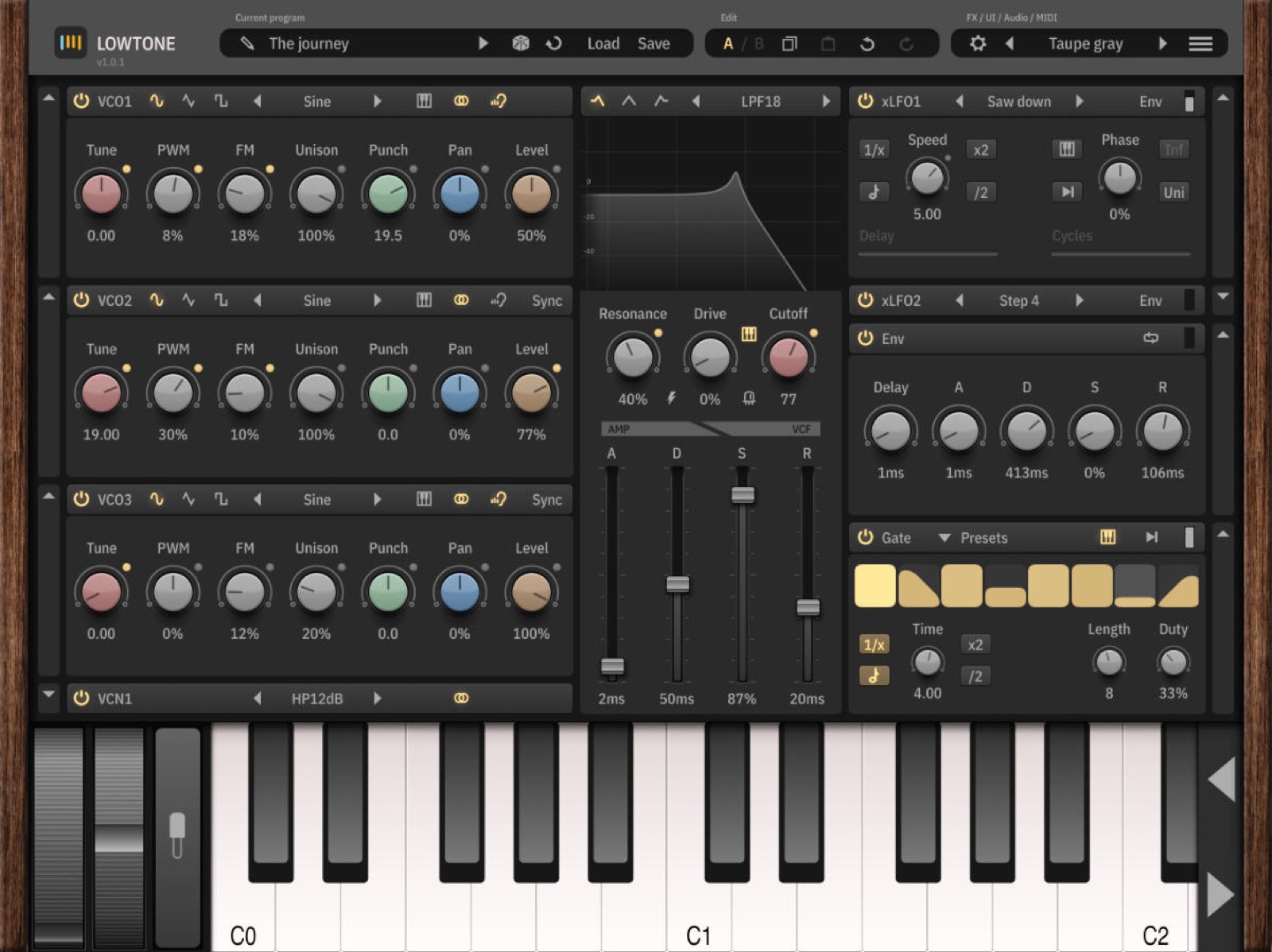Switch to edit slot B

tap(758, 44)
